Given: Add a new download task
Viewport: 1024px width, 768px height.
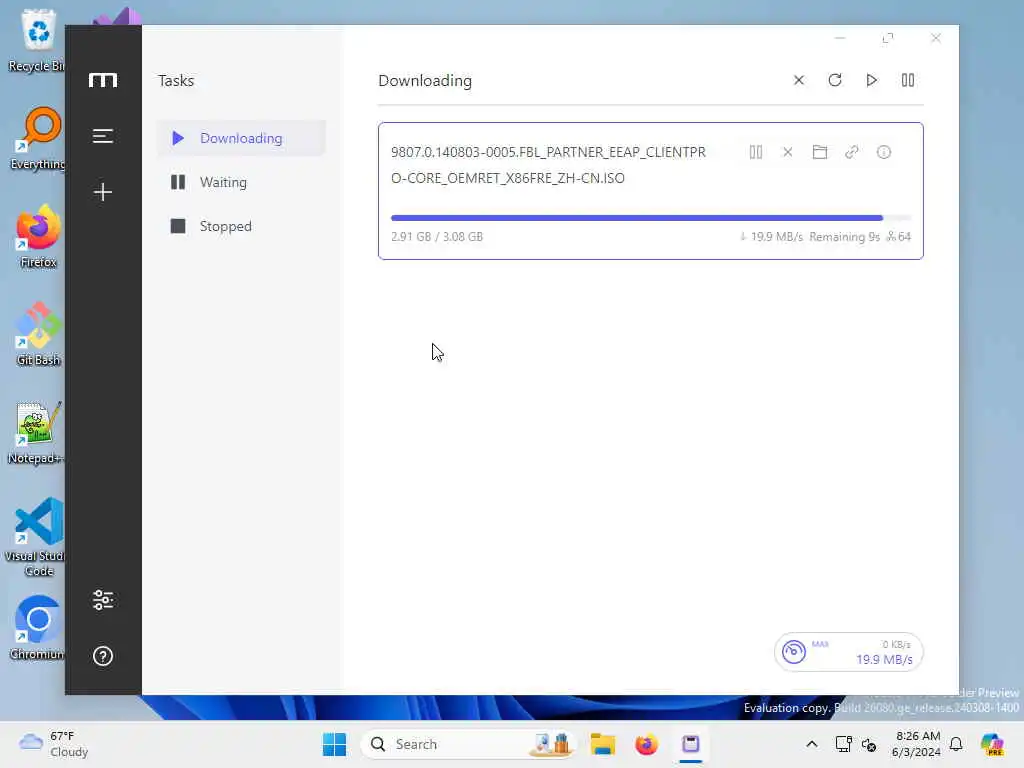Looking at the screenshot, I should (103, 192).
